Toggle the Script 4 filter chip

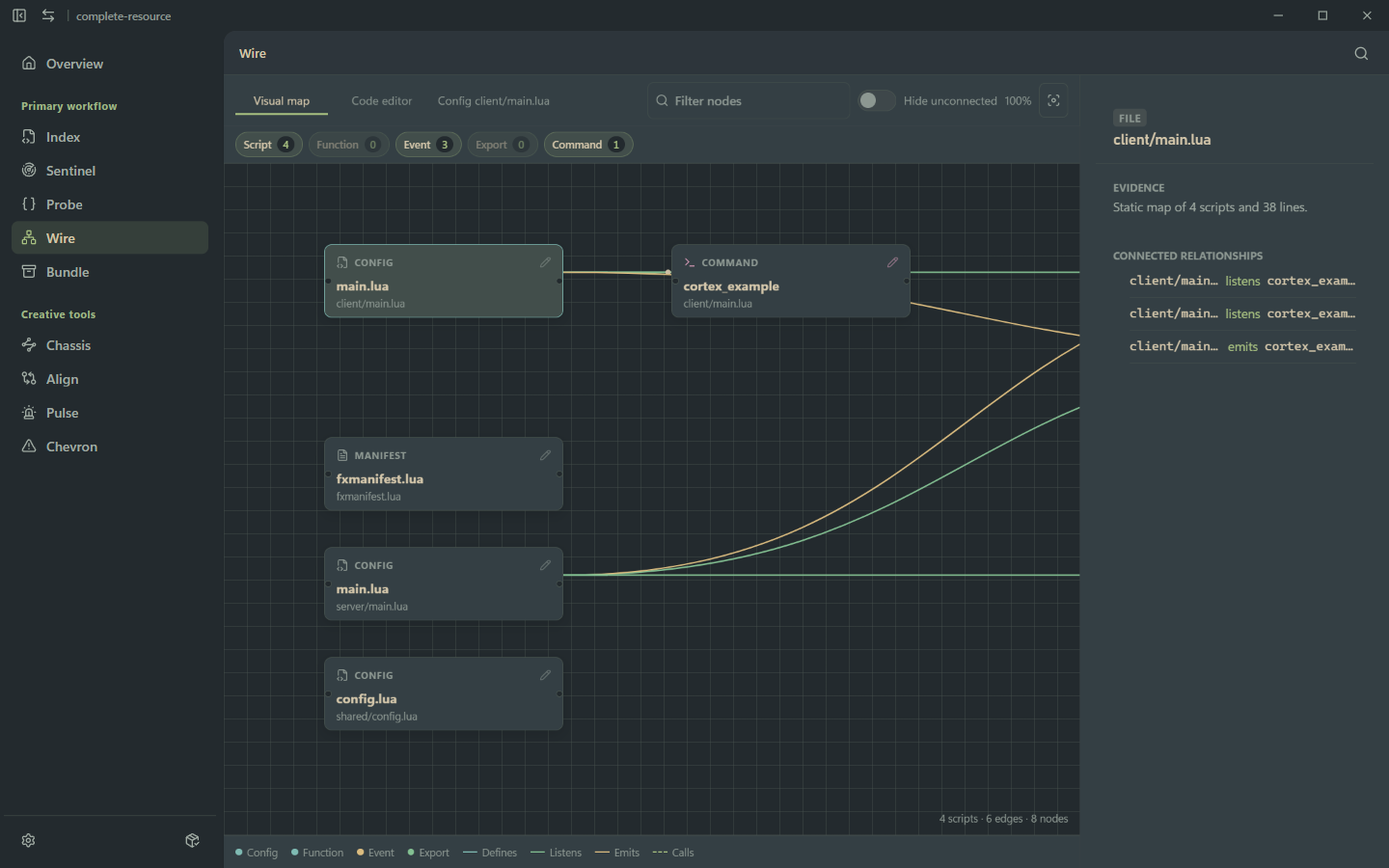point(269,145)
